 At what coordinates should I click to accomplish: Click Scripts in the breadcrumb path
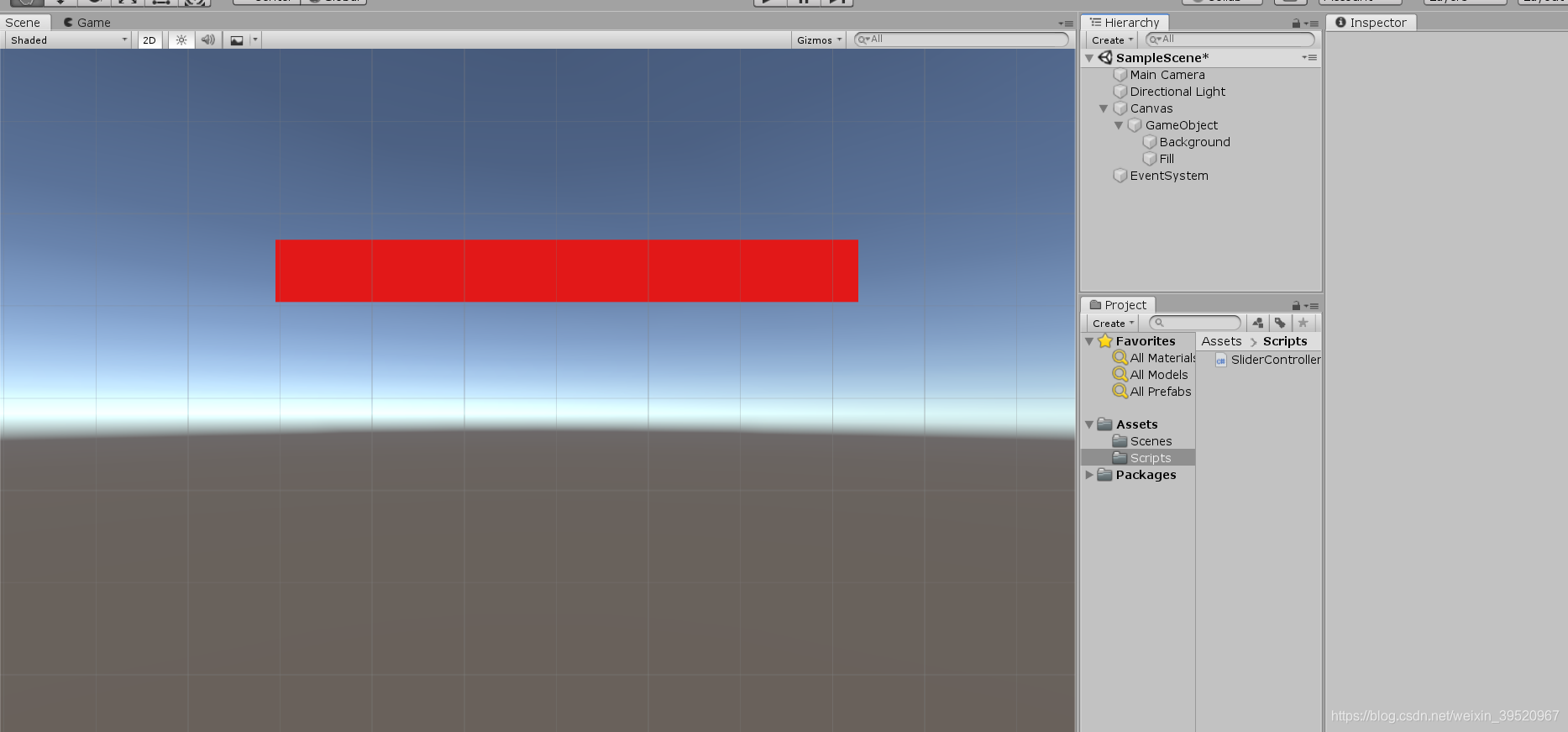pos(1285,341)
